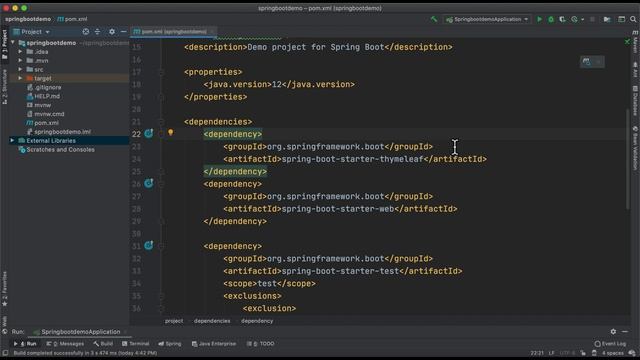
Task: Click the Build Project hammer icon
Action: (x=433, y=19)
